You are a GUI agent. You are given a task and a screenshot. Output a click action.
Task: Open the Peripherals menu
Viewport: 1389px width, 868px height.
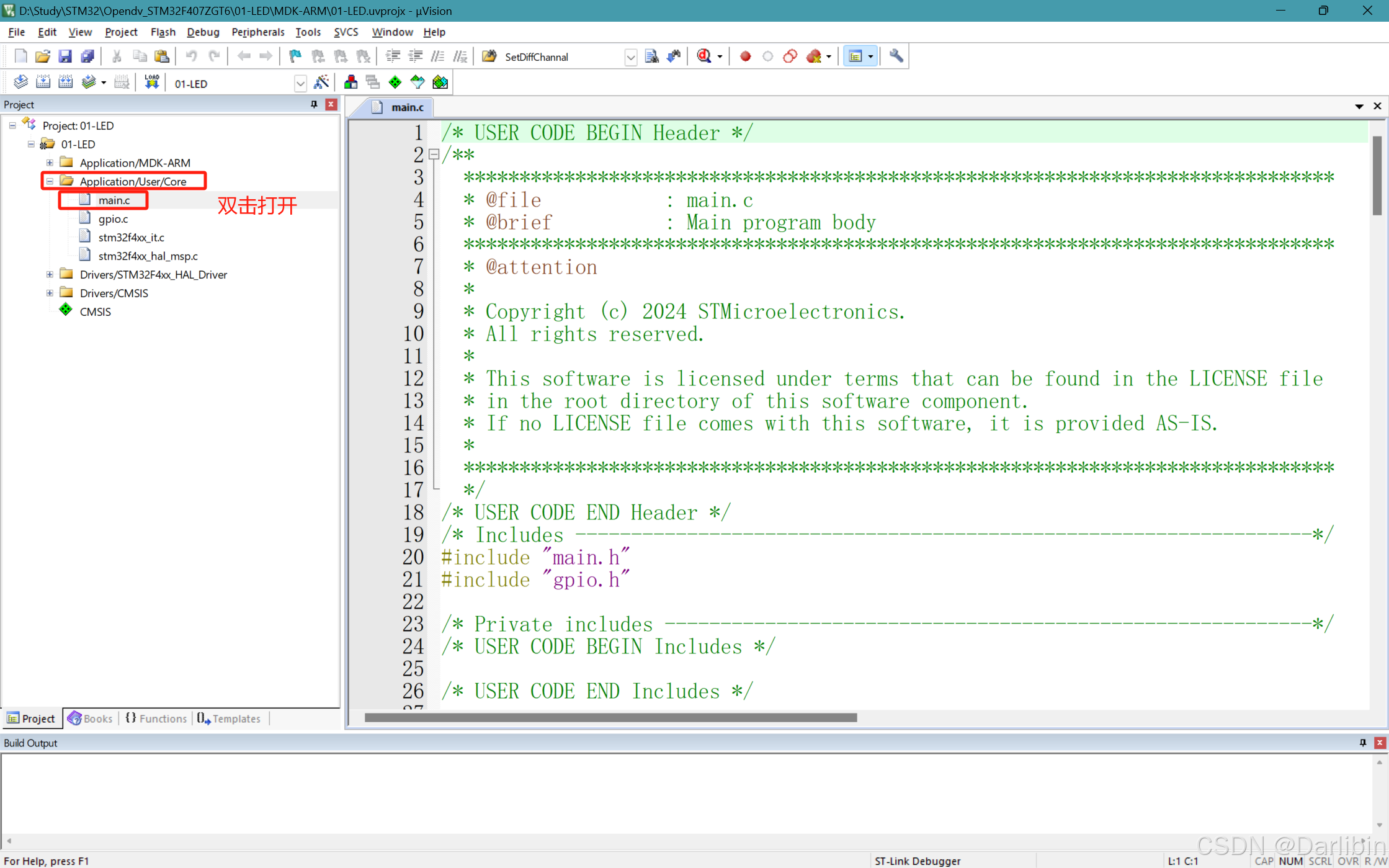[x=257, y=32]
